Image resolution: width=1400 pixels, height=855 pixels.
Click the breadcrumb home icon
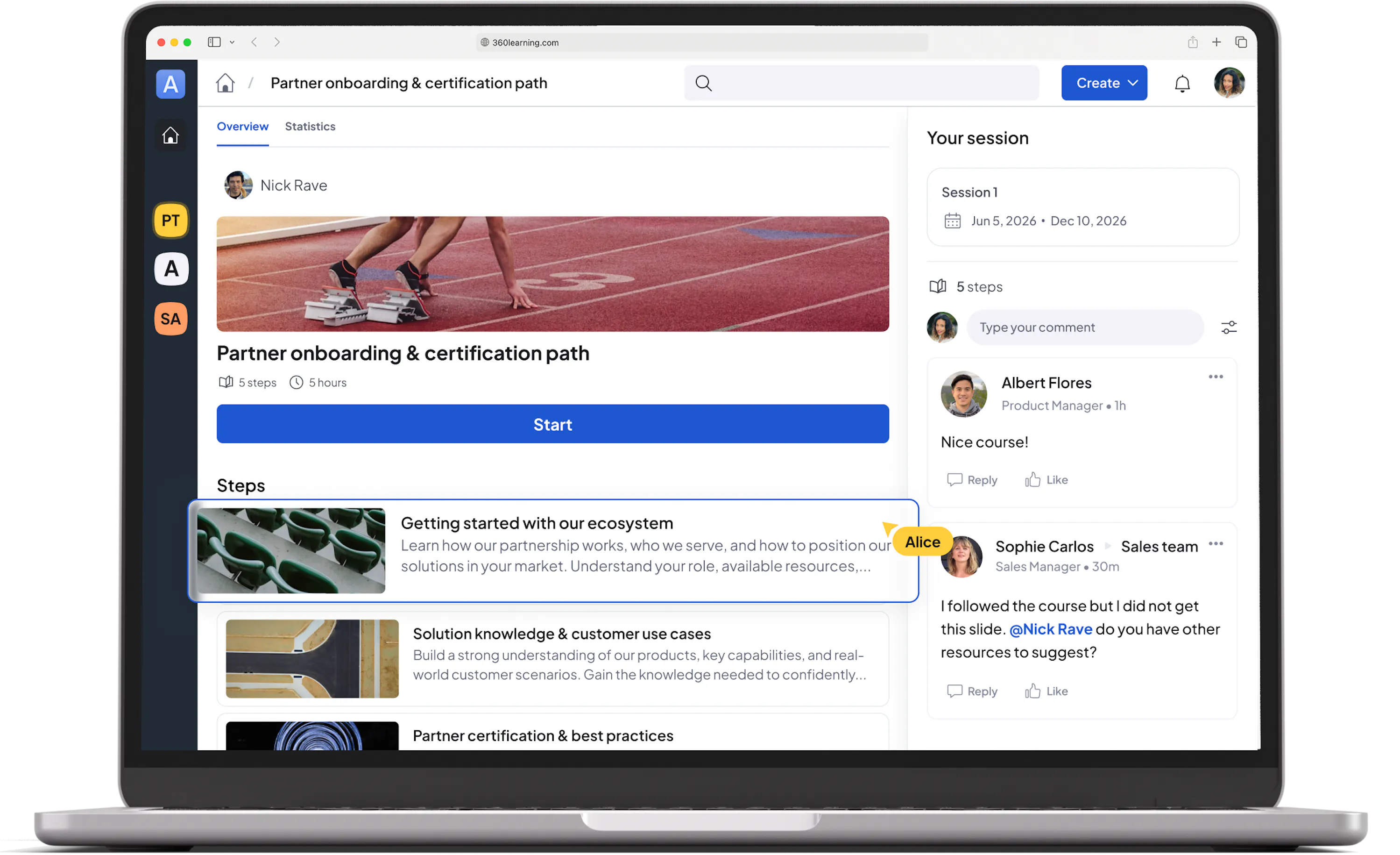(x=225, y=83)
